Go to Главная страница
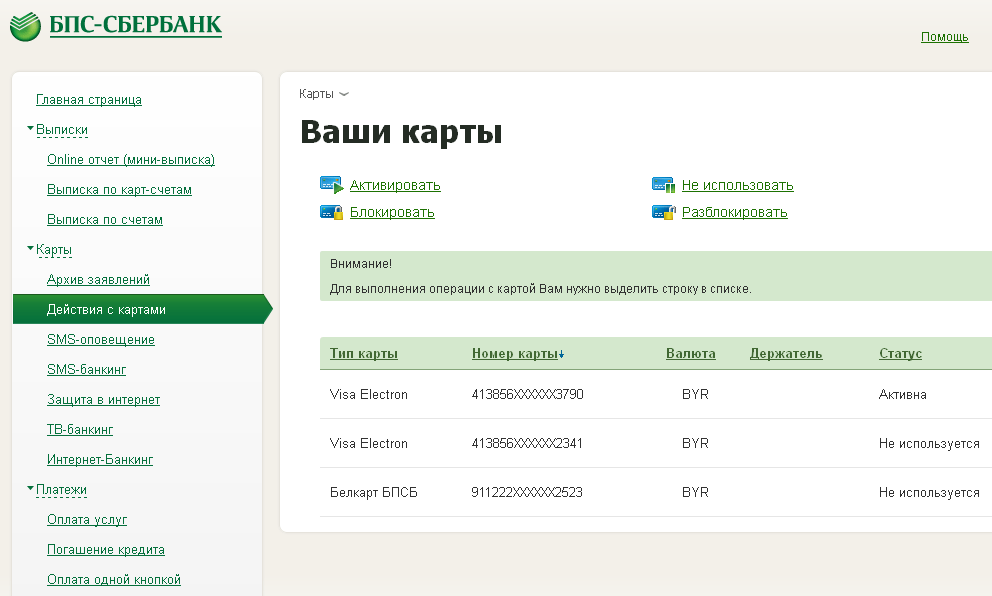This screenshot has height=596, width=992. [x=89, y=100]
